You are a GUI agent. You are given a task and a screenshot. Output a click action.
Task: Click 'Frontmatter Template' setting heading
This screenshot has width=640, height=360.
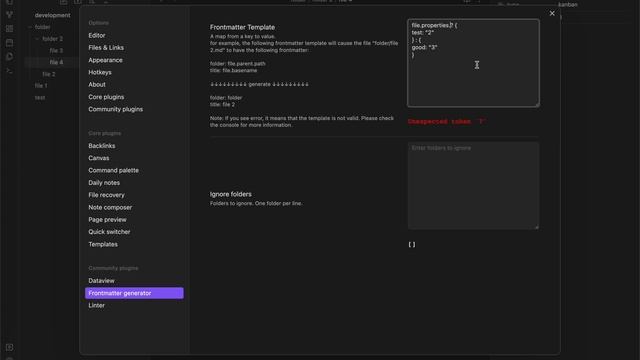coord(242,27)
